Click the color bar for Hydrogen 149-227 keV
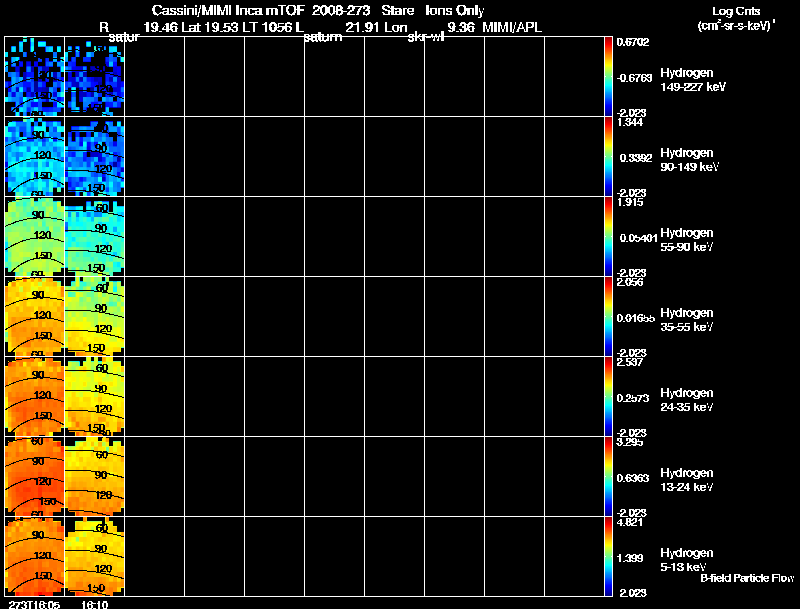This screenshot has width=800, height=609. pyautogui.click(x=608, y=77)
